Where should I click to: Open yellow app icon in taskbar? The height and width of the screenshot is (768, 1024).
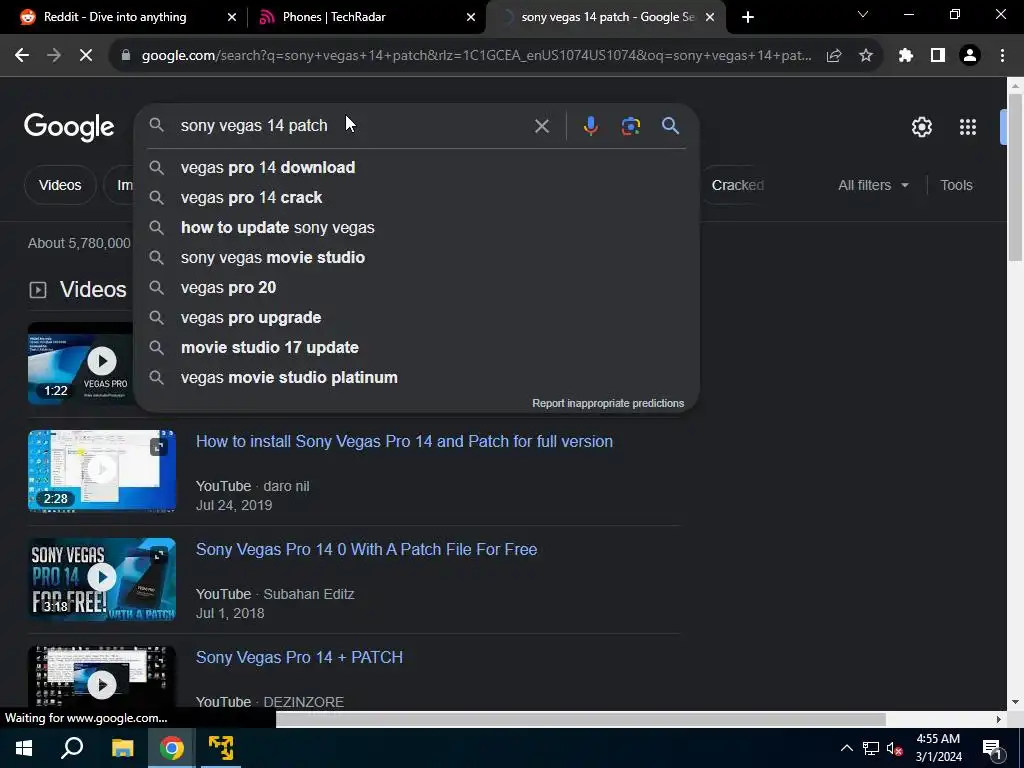pos(221,748)
